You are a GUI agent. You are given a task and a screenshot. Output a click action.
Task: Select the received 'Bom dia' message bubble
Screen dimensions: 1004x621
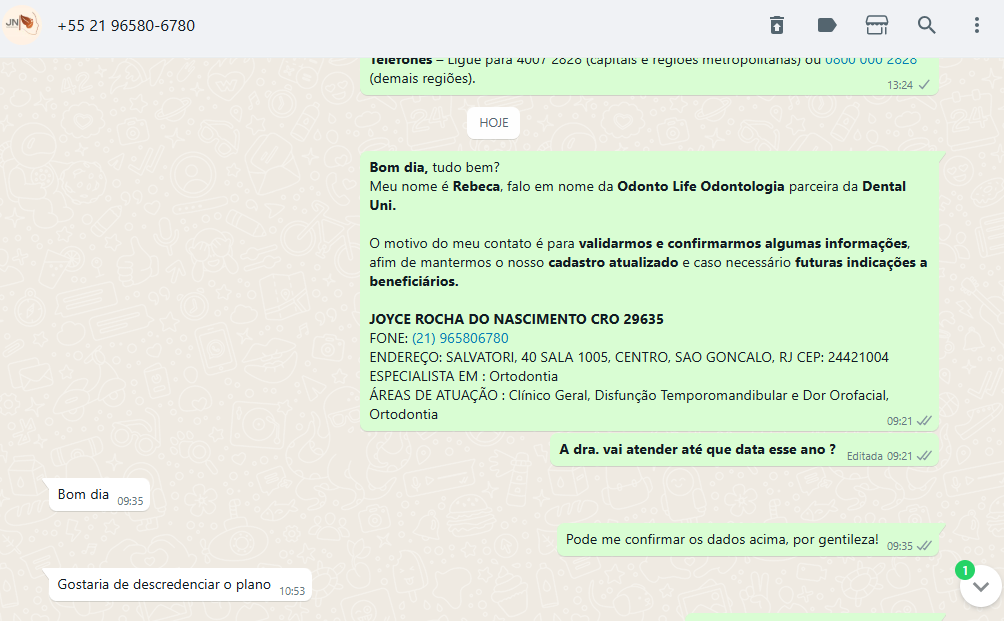point(83,494)
